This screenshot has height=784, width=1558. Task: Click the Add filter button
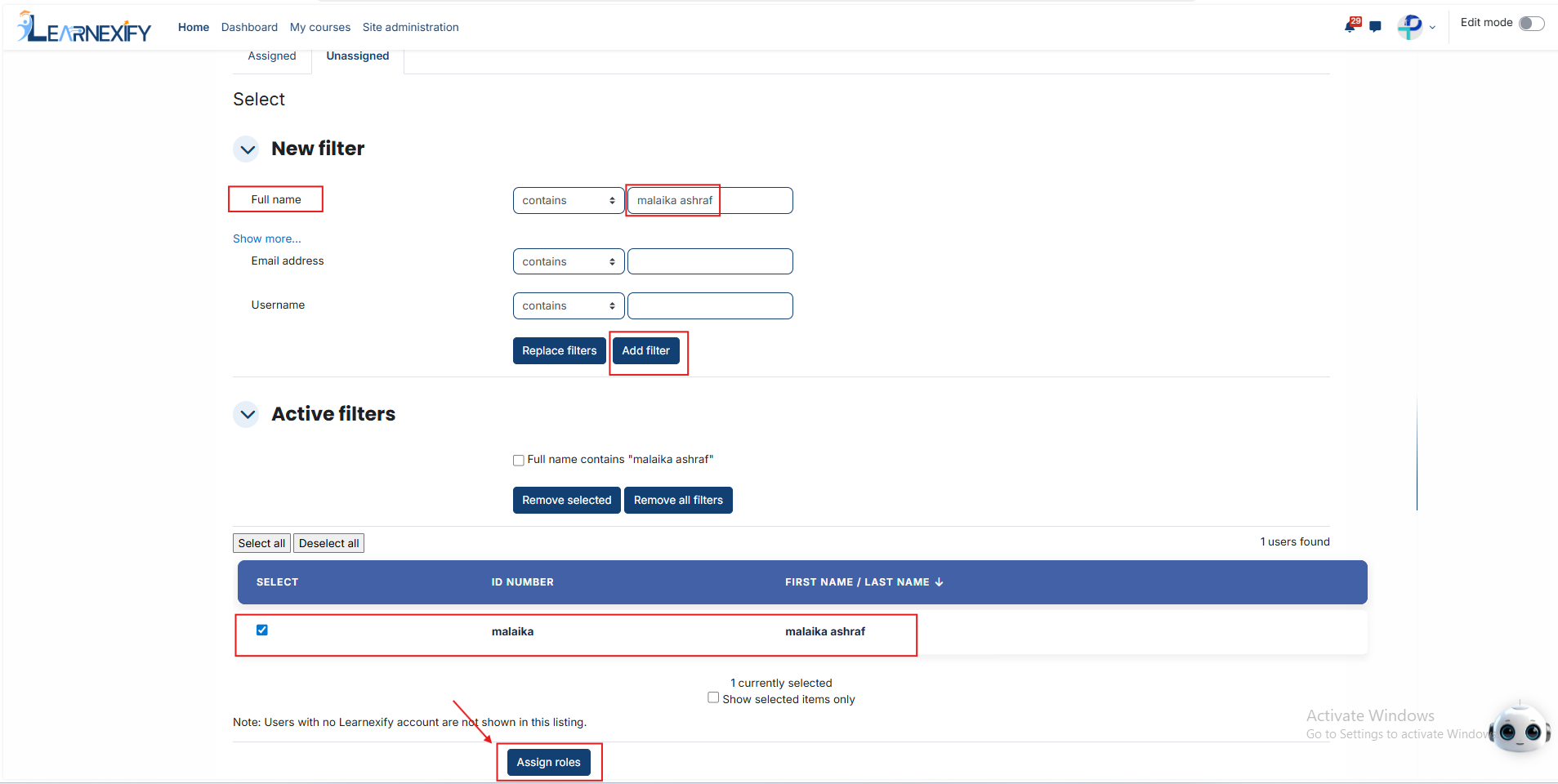pyautogui.click(x=646, y=351)
